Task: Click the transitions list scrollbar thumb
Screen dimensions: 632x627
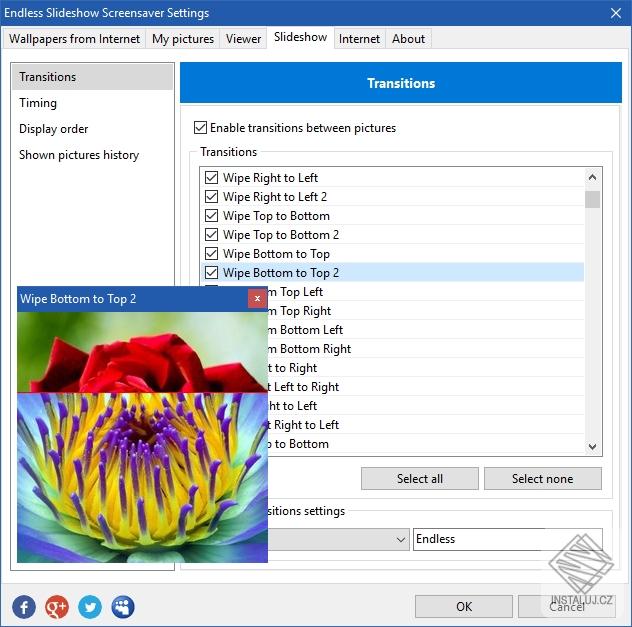Action: 592,199
